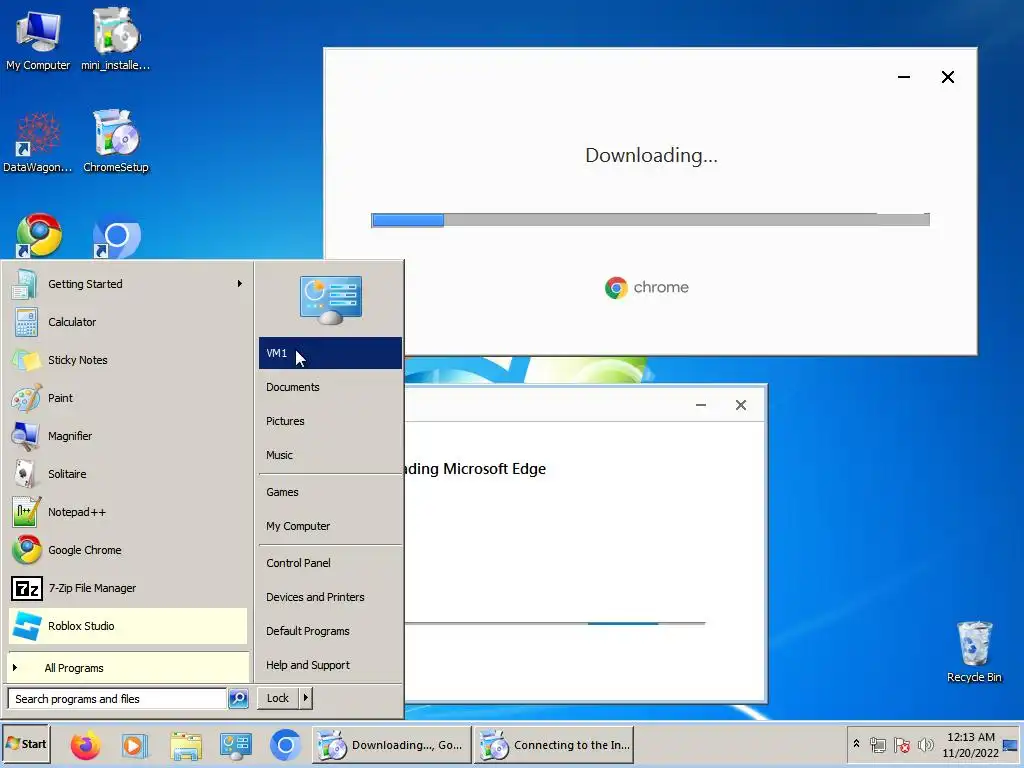Open Recycle Bin on desktop

pos(974,652)
